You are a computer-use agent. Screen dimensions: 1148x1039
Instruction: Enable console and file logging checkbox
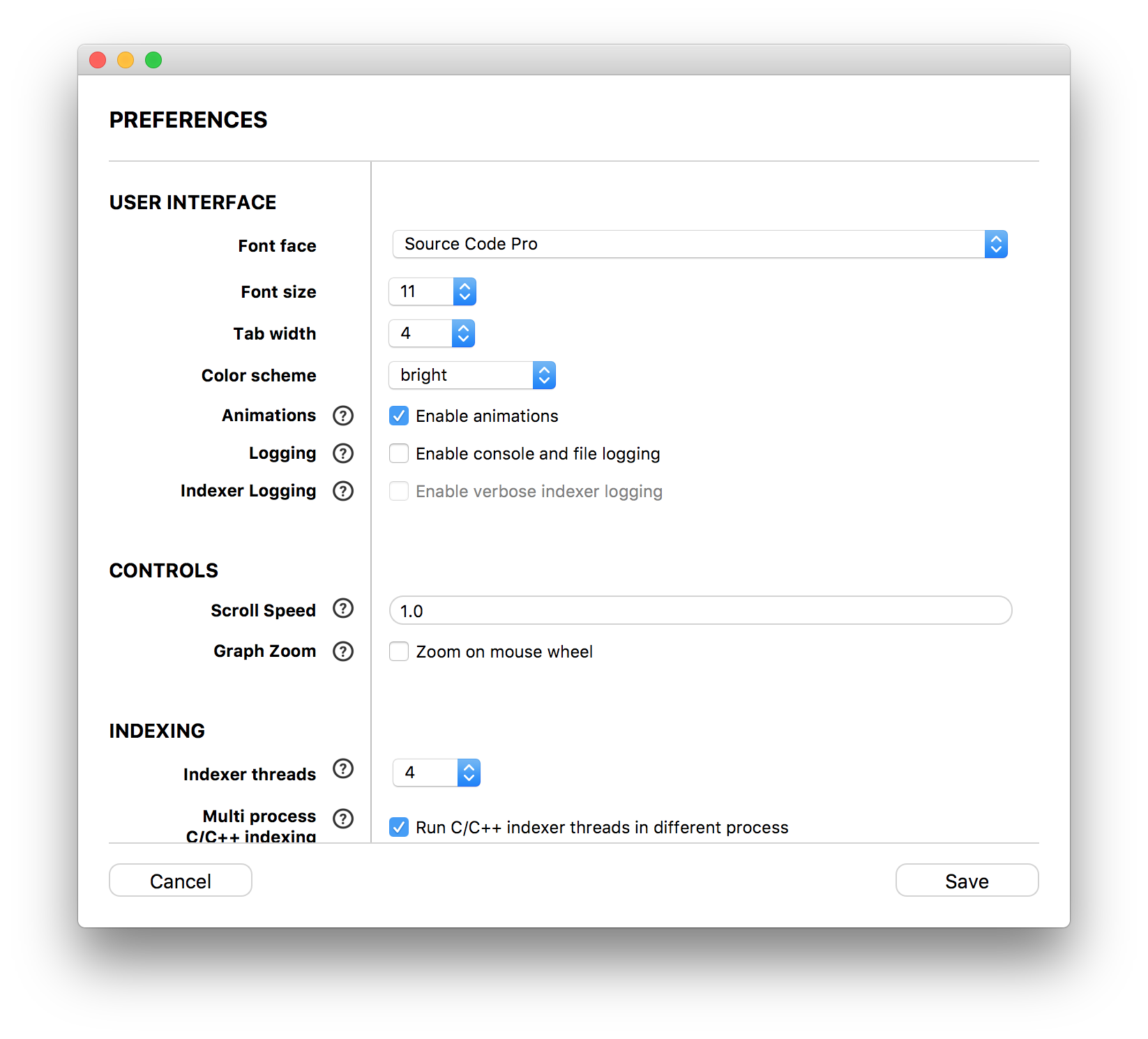pyautogui.click(x=399, y=453)
